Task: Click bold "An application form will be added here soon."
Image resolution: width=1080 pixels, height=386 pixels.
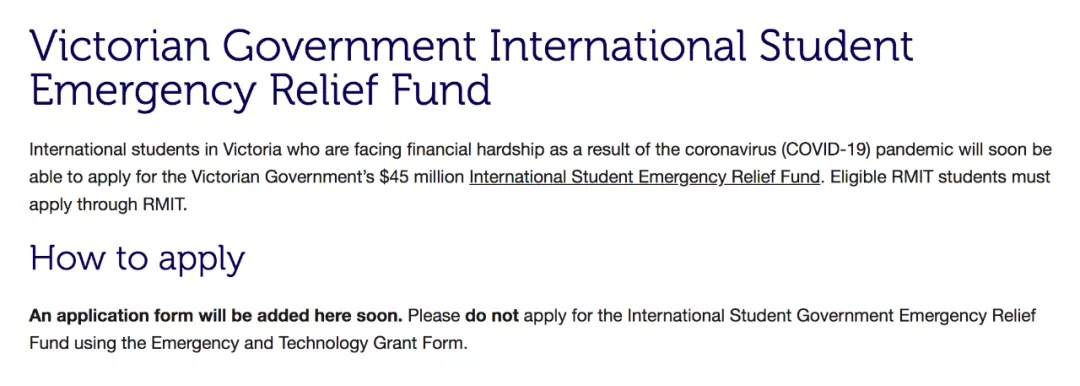Action: (x=216, y=316)
